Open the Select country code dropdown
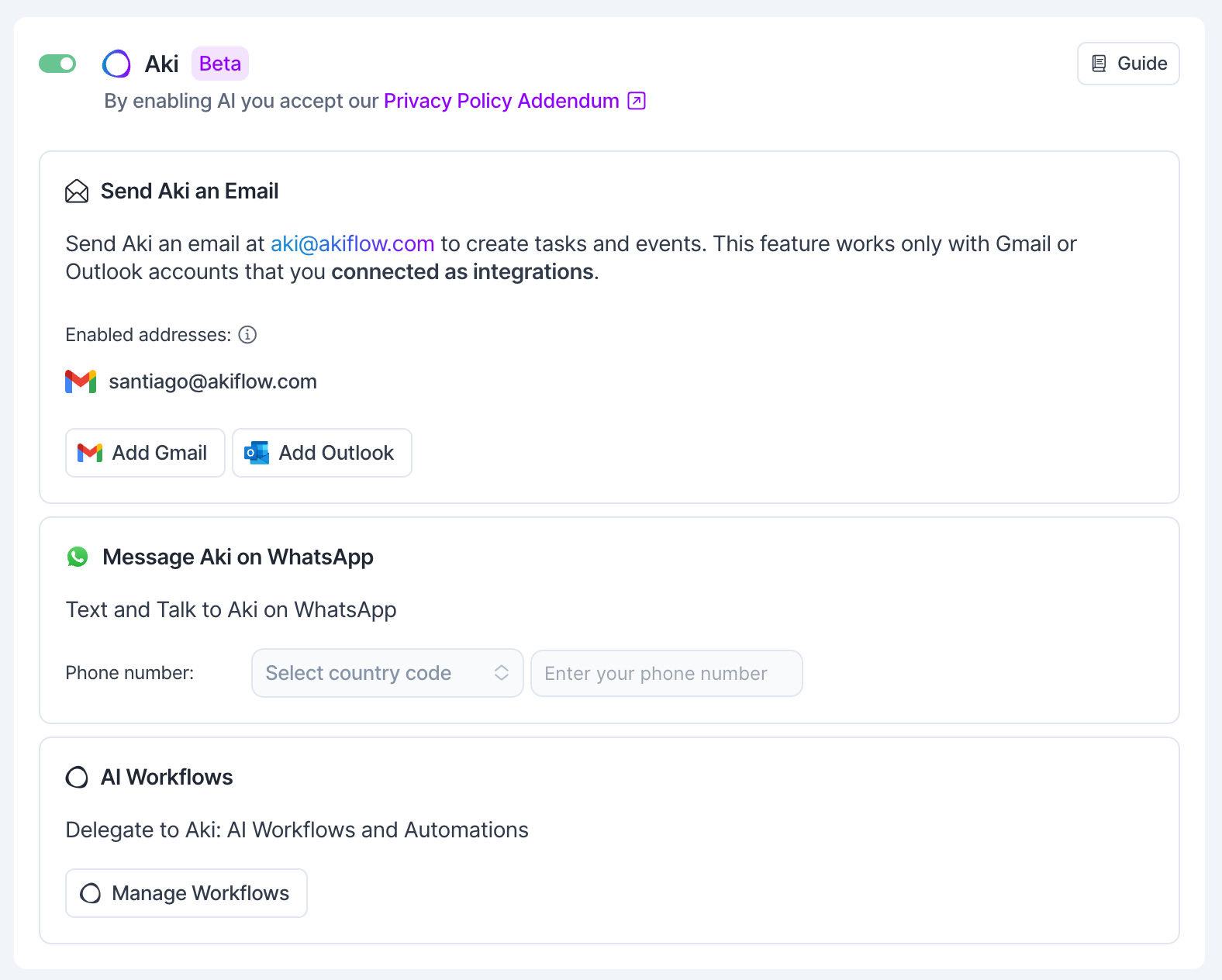The height and width of the screenshot is (980, 1222). tap(372, 673)
